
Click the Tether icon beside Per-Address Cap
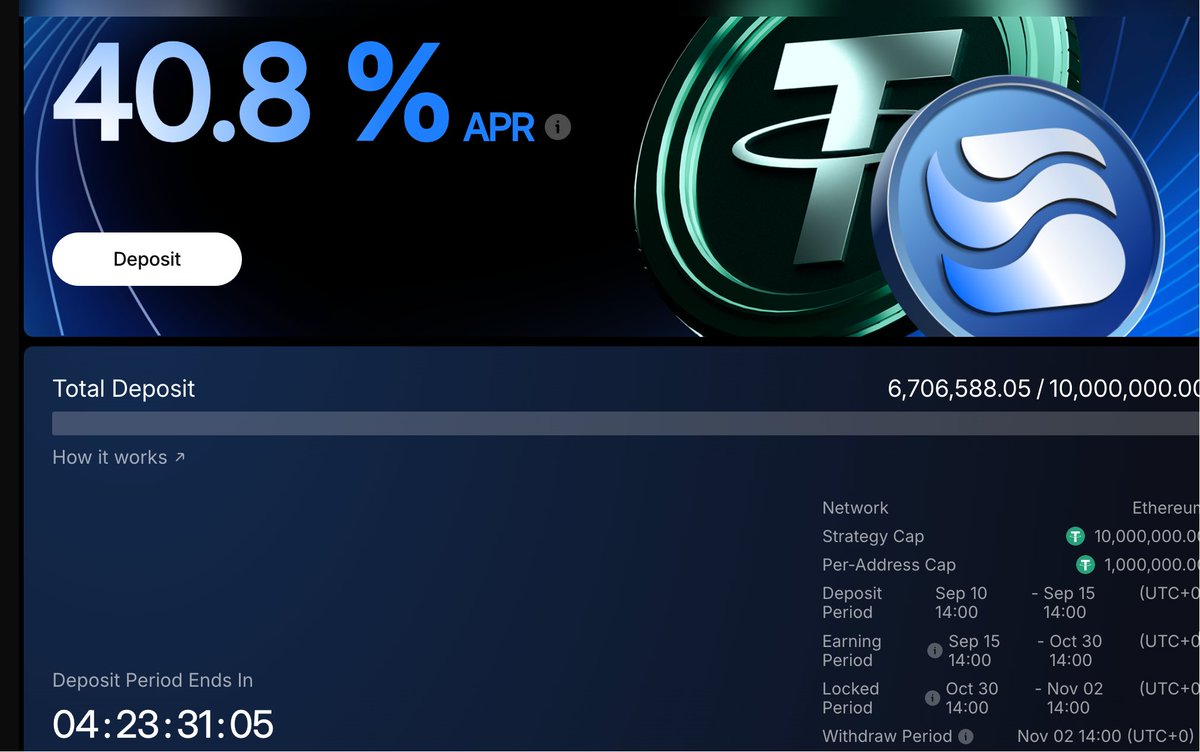[1085, 565]
